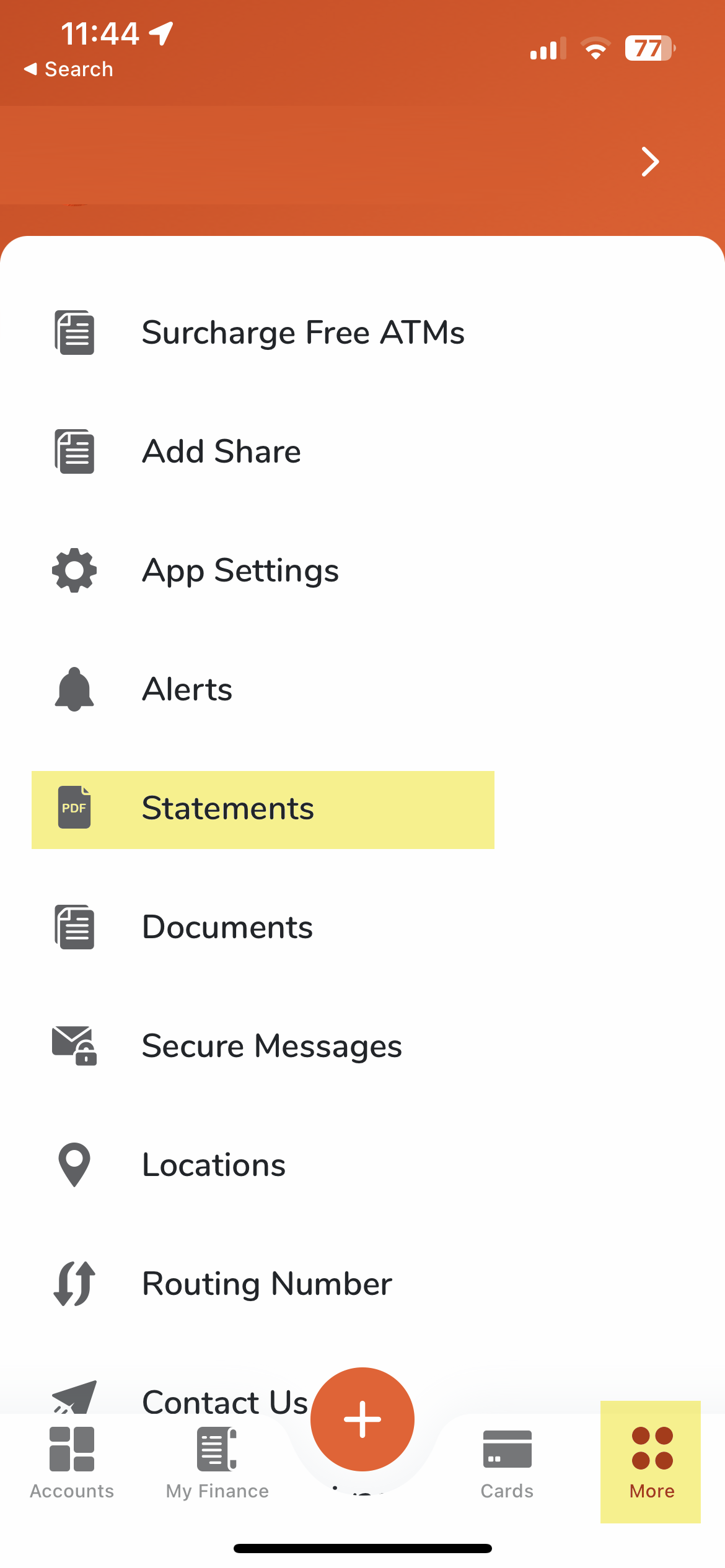Viewport: 725px width, 1568px height.
Task: Tap the Contact Us paper plane icon
Action: point(74,1397)
